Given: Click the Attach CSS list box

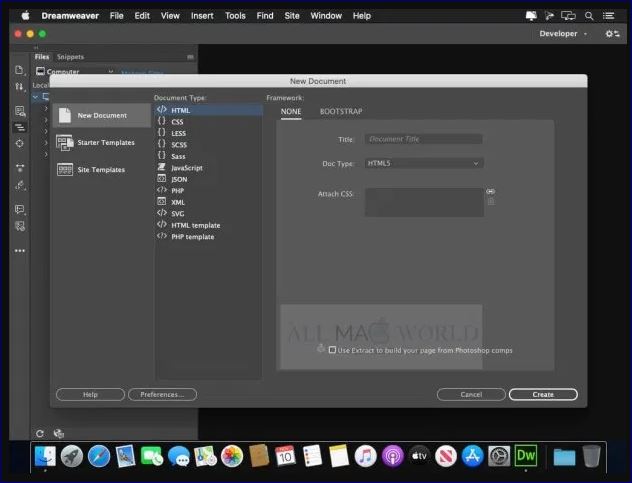Looking at the screenshot, I should pos(424,202).
